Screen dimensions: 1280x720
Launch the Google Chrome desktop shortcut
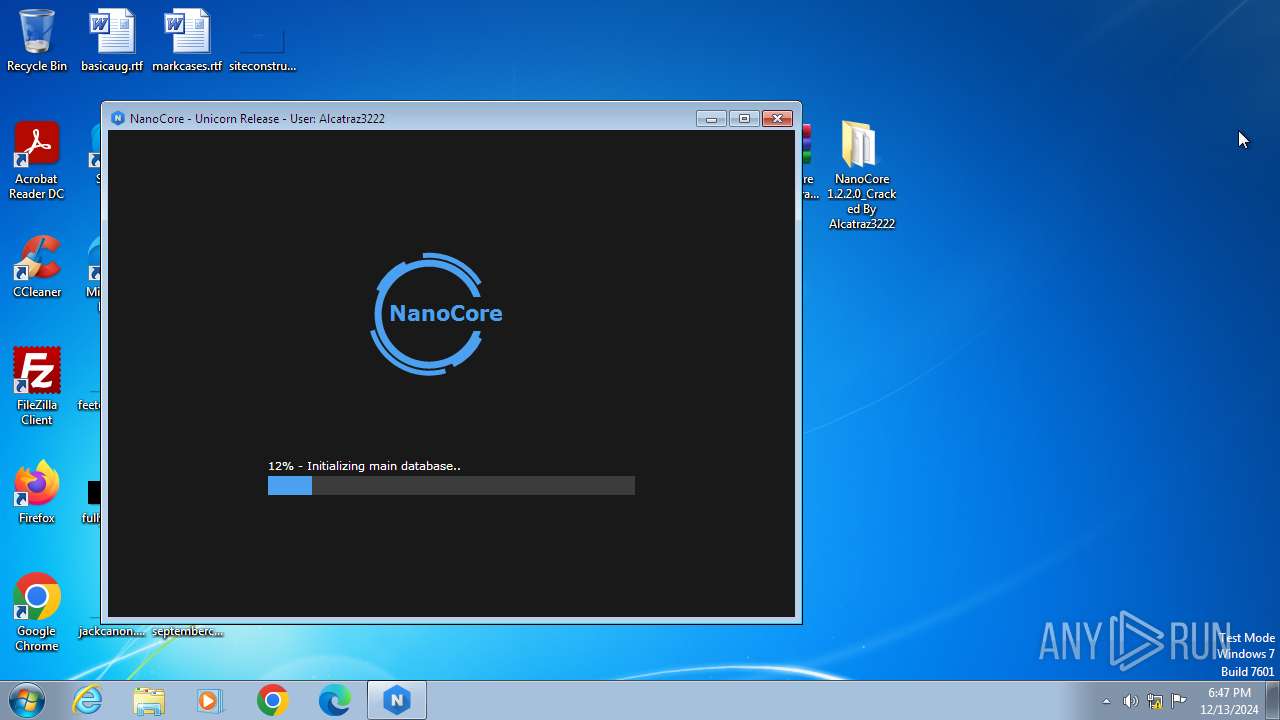click(37, 612)
